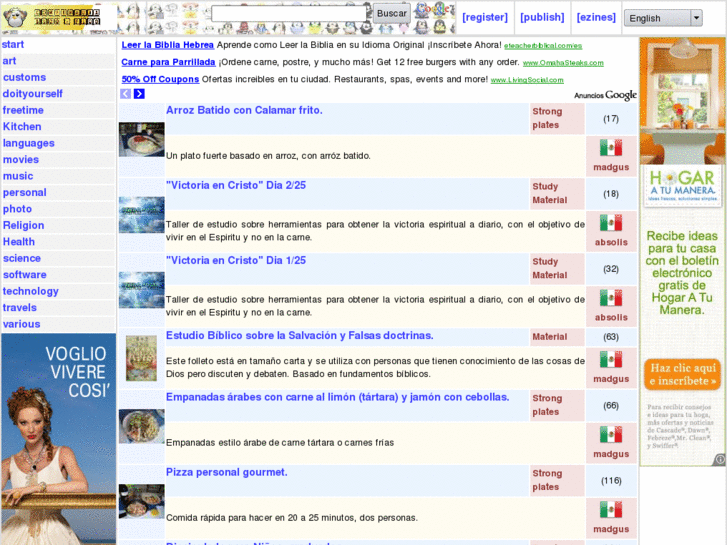The image size is (727, 545).
Task: Select personal category in sidebar
Action: pyautogui.click(x=25, y=192)
